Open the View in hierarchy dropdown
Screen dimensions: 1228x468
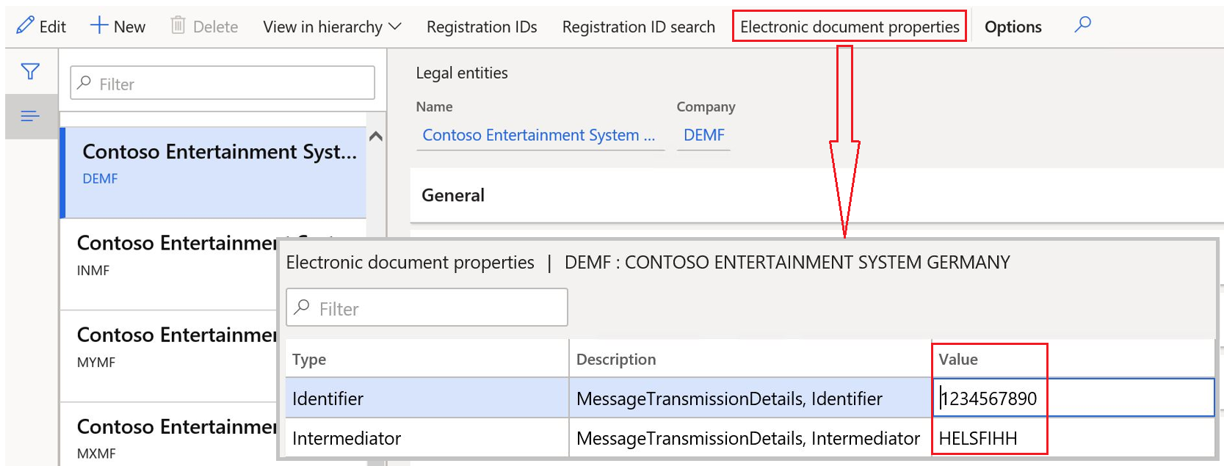(332, 26)
